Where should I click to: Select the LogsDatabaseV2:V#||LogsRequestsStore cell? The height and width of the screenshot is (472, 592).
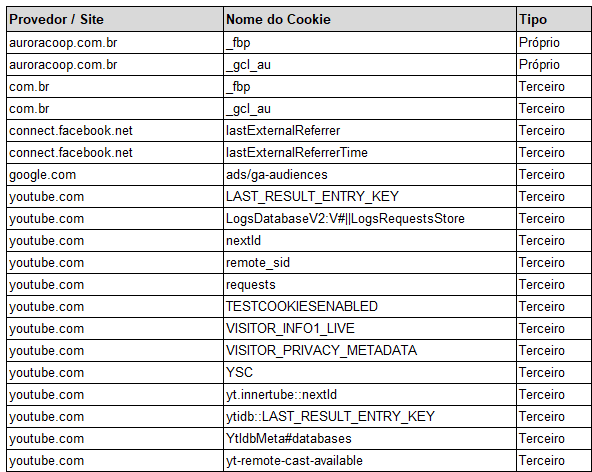click(x=370, y=219)
